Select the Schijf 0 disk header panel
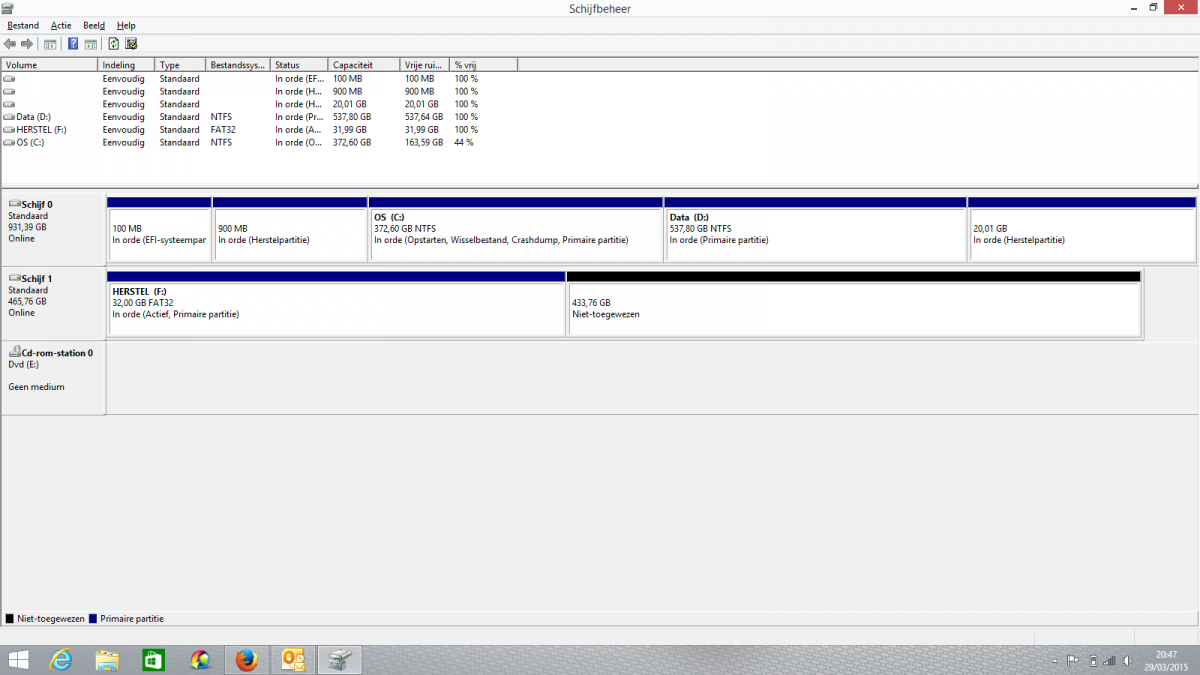The width and height of the screenshot is (1200, 675). [53, 229]
